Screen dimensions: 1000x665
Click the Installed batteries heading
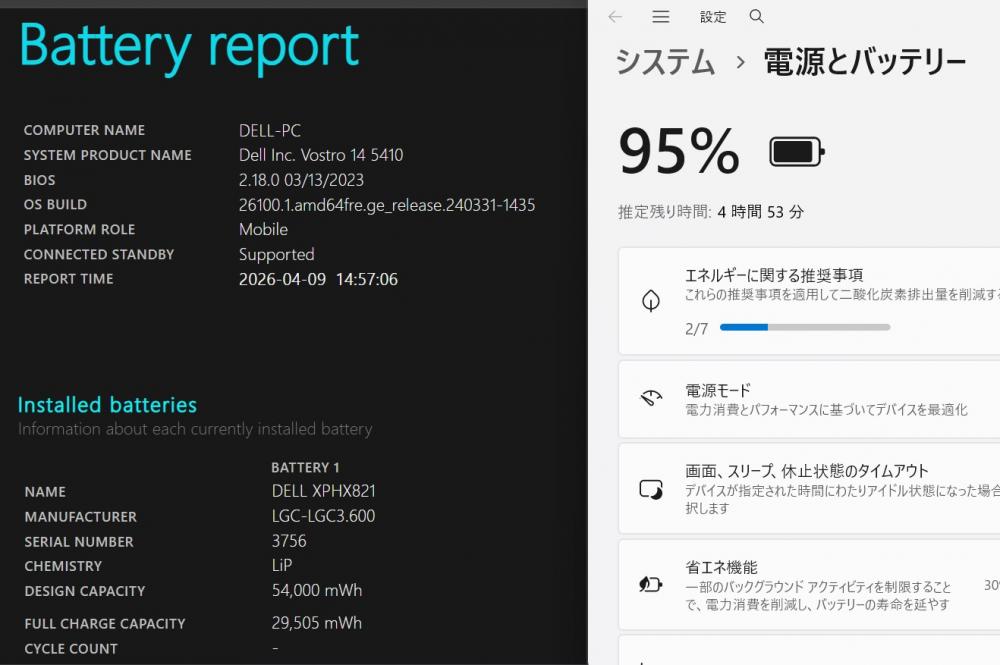[x=107, y=405]
